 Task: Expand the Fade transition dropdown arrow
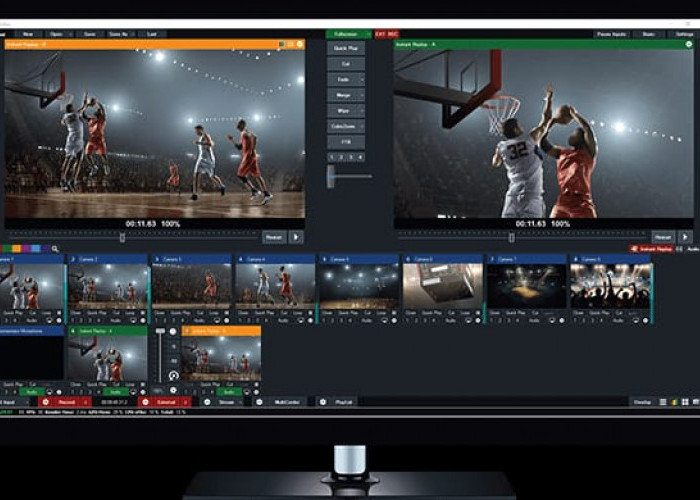click(360, 78)
